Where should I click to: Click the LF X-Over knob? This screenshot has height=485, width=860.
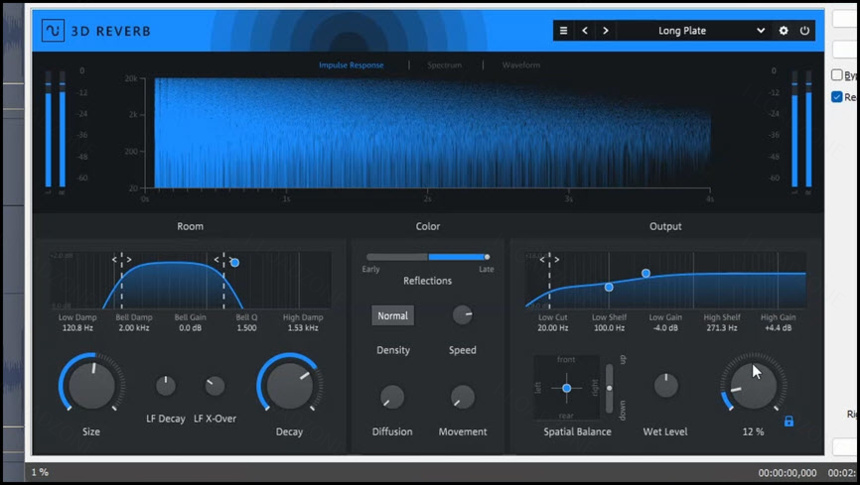[x=214, y=386]
